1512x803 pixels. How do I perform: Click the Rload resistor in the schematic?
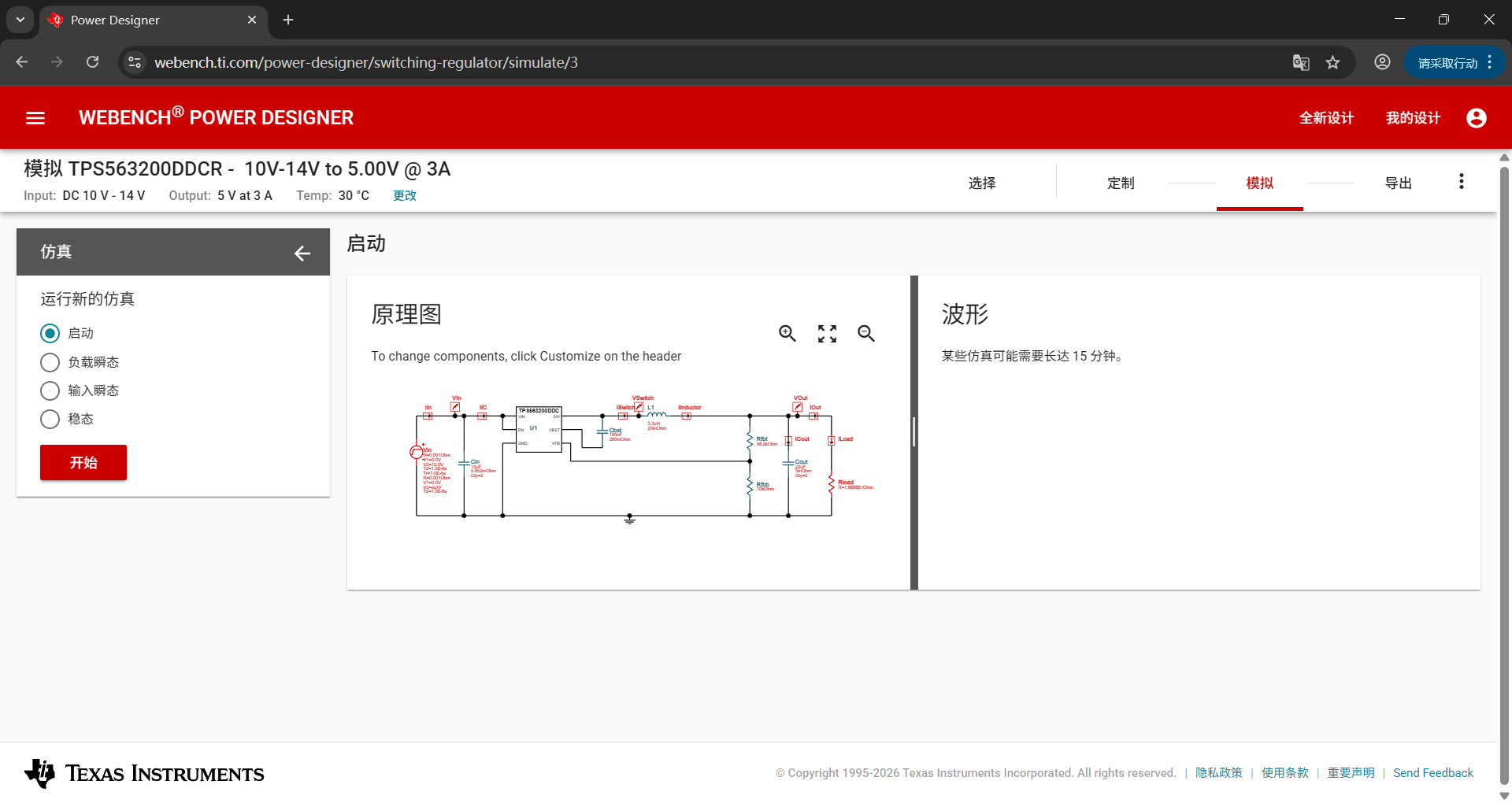tap(832, 483)
